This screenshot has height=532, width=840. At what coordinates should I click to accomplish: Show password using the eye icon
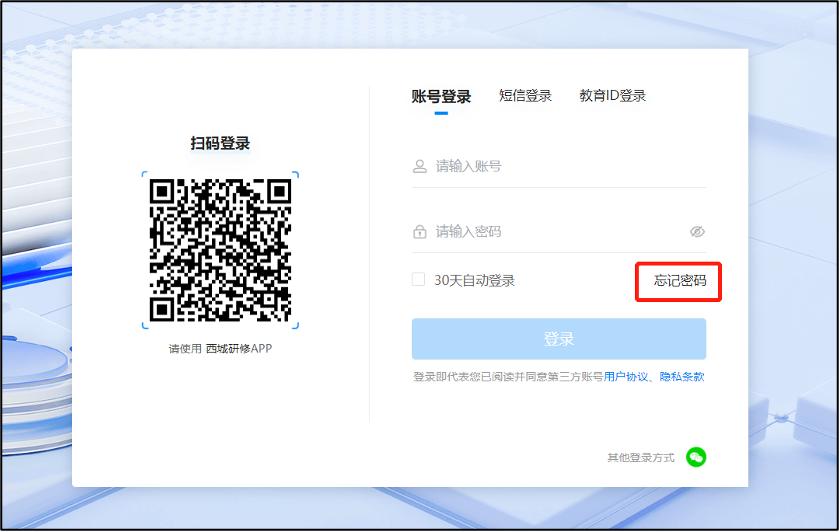tap(697, 232)
